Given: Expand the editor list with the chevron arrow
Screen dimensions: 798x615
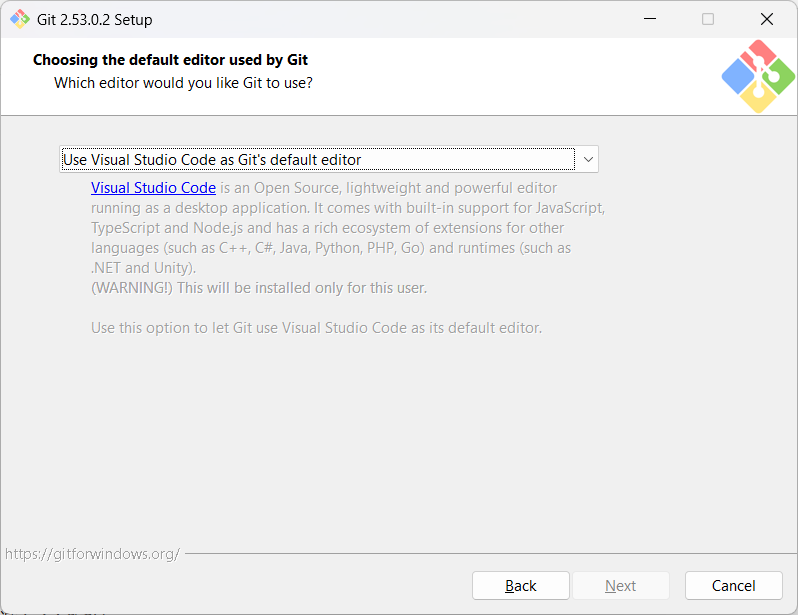Looking at the screenshot, I should coord(588,159).
